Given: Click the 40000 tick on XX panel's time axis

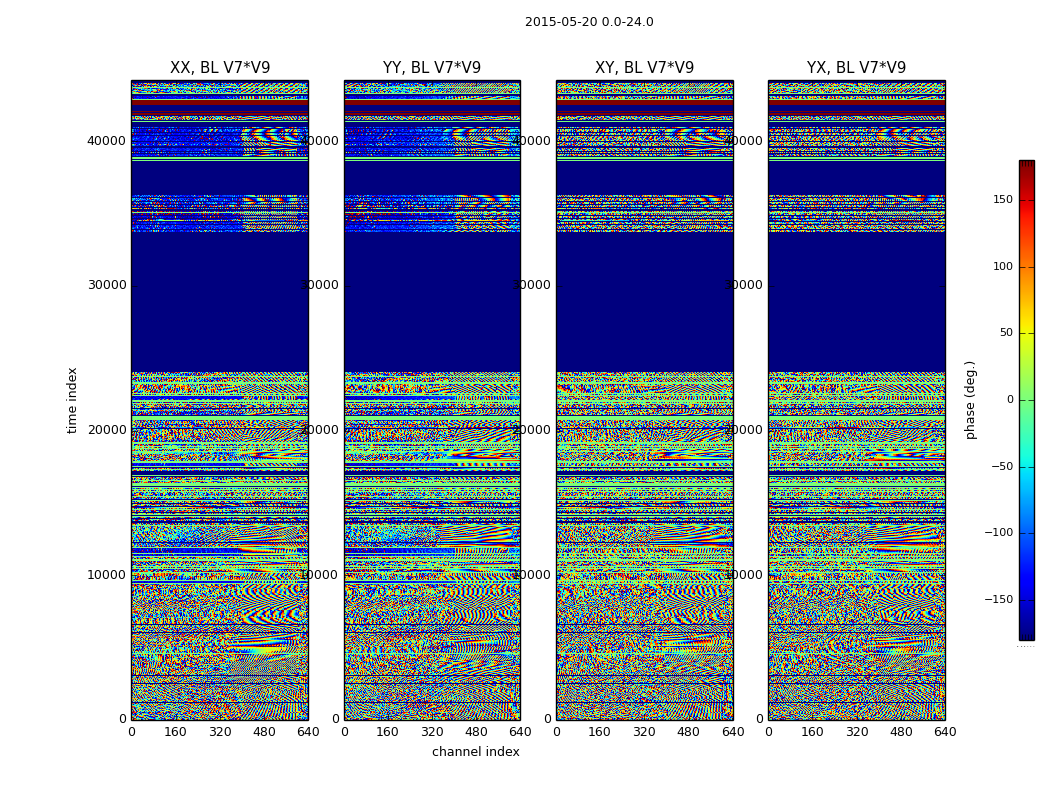Looking at the screenshot, I should tap(106, 141).
